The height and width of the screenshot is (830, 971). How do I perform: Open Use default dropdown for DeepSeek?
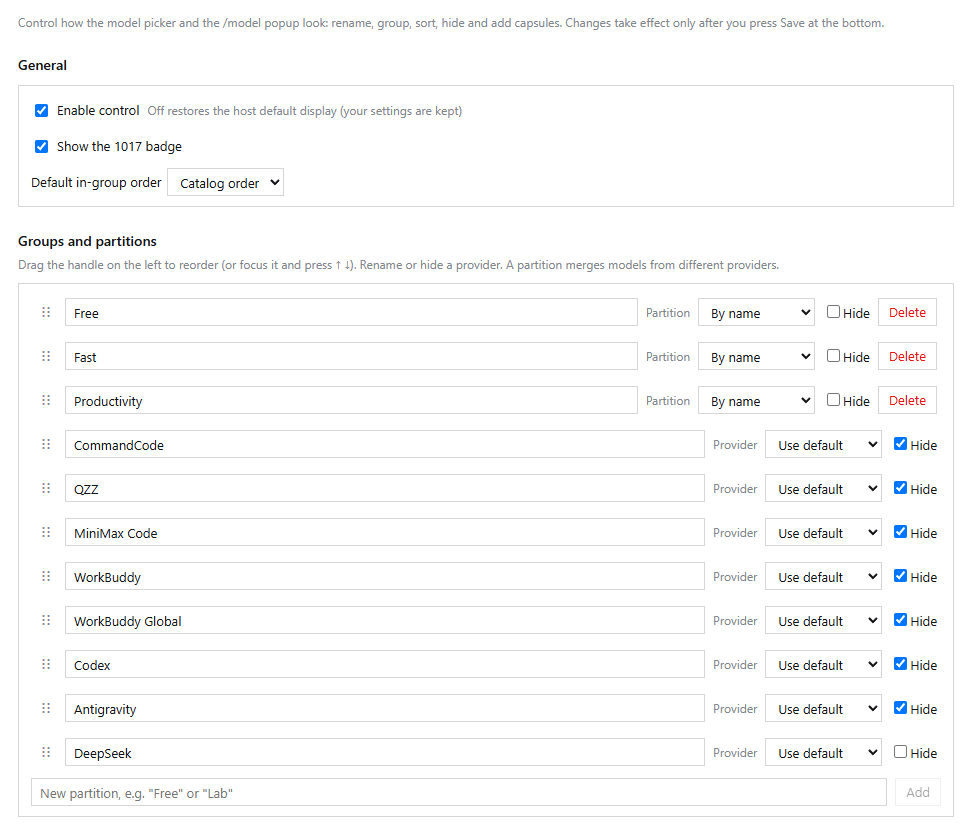tap(824, 752)
